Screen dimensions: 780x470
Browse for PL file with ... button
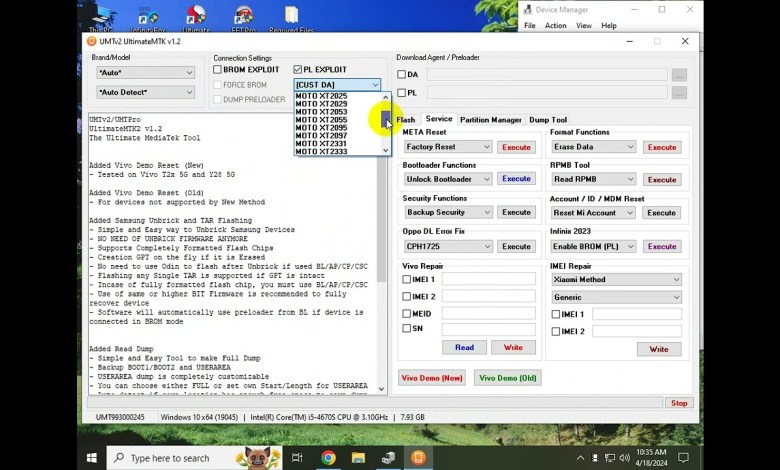tap(679, 93)
